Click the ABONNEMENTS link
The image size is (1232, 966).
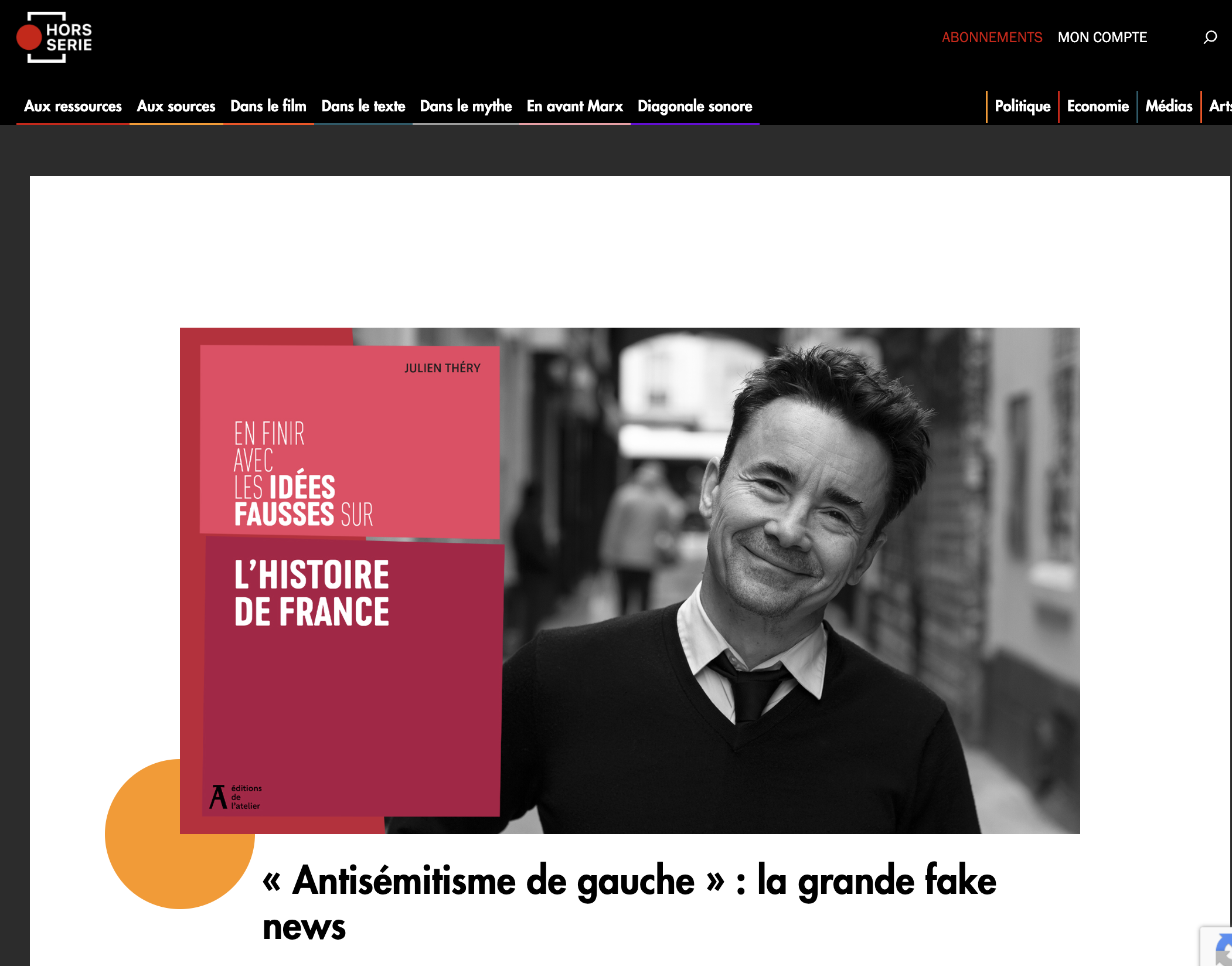click(992, 38)
